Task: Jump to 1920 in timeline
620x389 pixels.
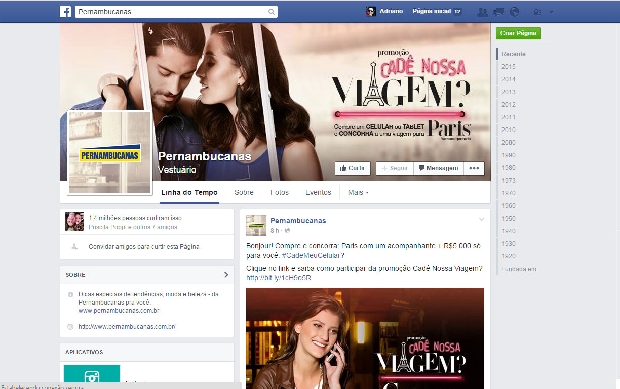Action: (508, 256)
